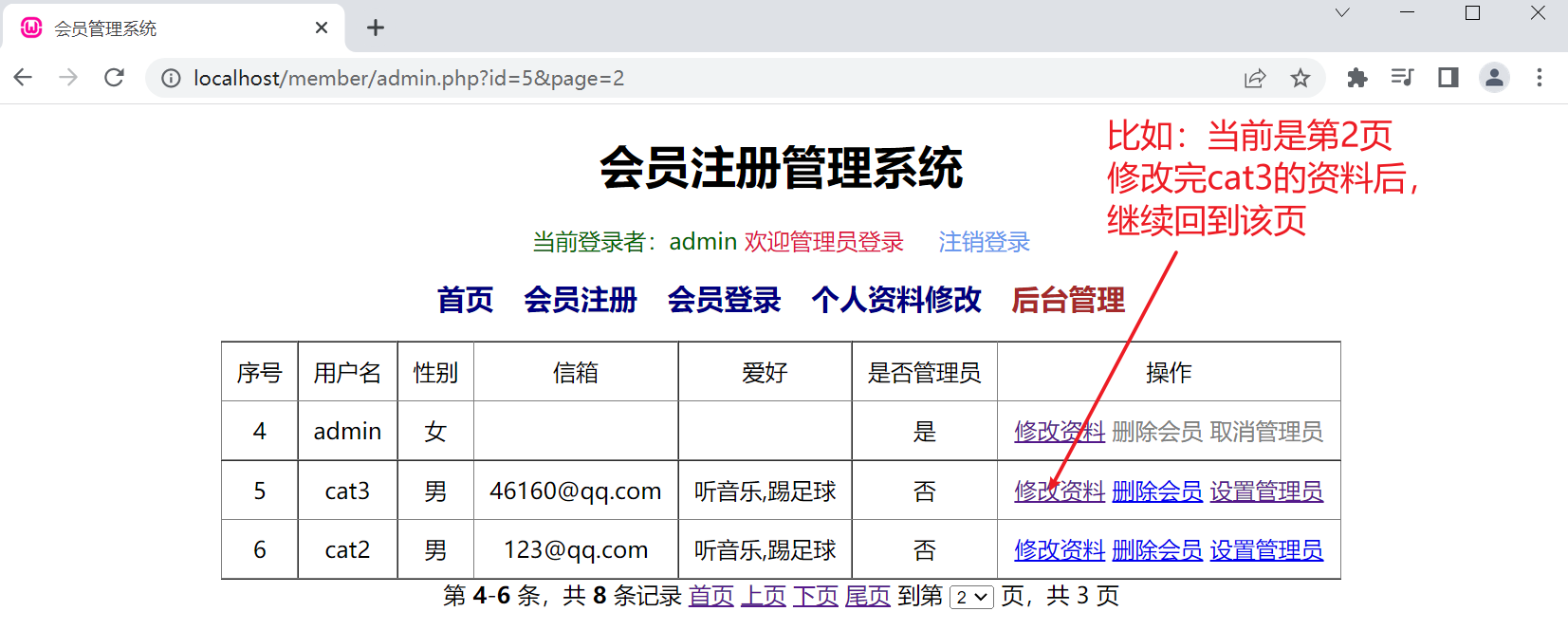
Task: Close the 会员管理系统 tab
Action: click(x=322, y=28)
